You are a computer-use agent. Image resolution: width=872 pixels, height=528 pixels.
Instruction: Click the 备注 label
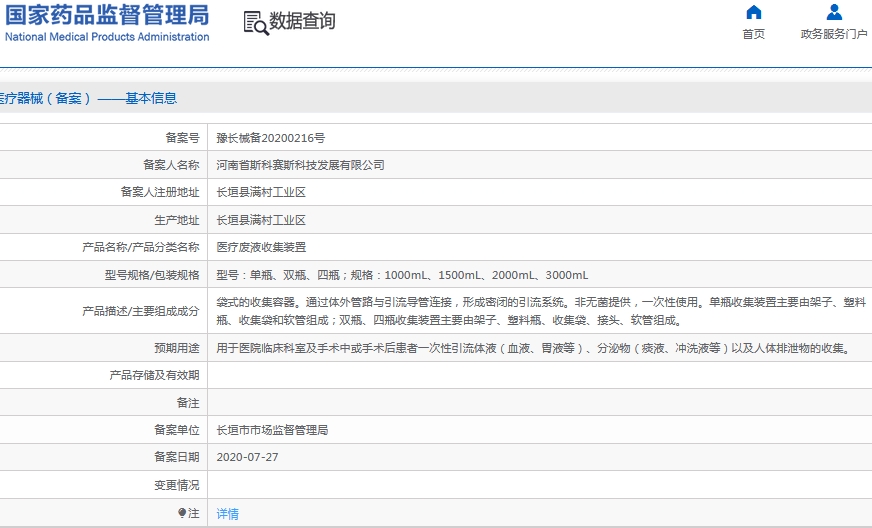coord(188,403)
